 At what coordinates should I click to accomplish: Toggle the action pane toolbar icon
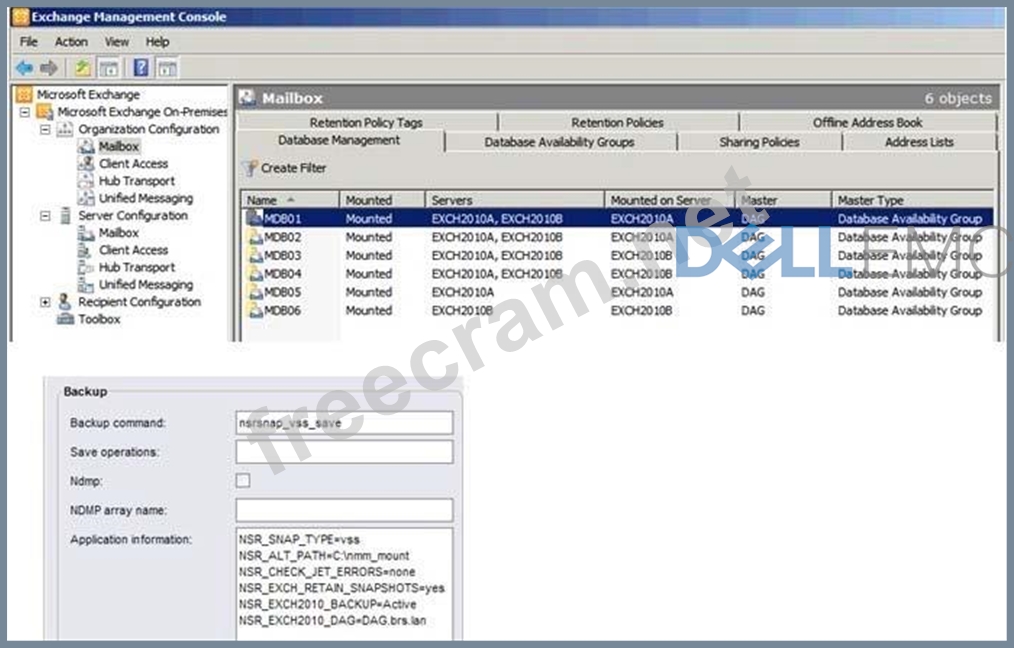(x=167, y=67)
